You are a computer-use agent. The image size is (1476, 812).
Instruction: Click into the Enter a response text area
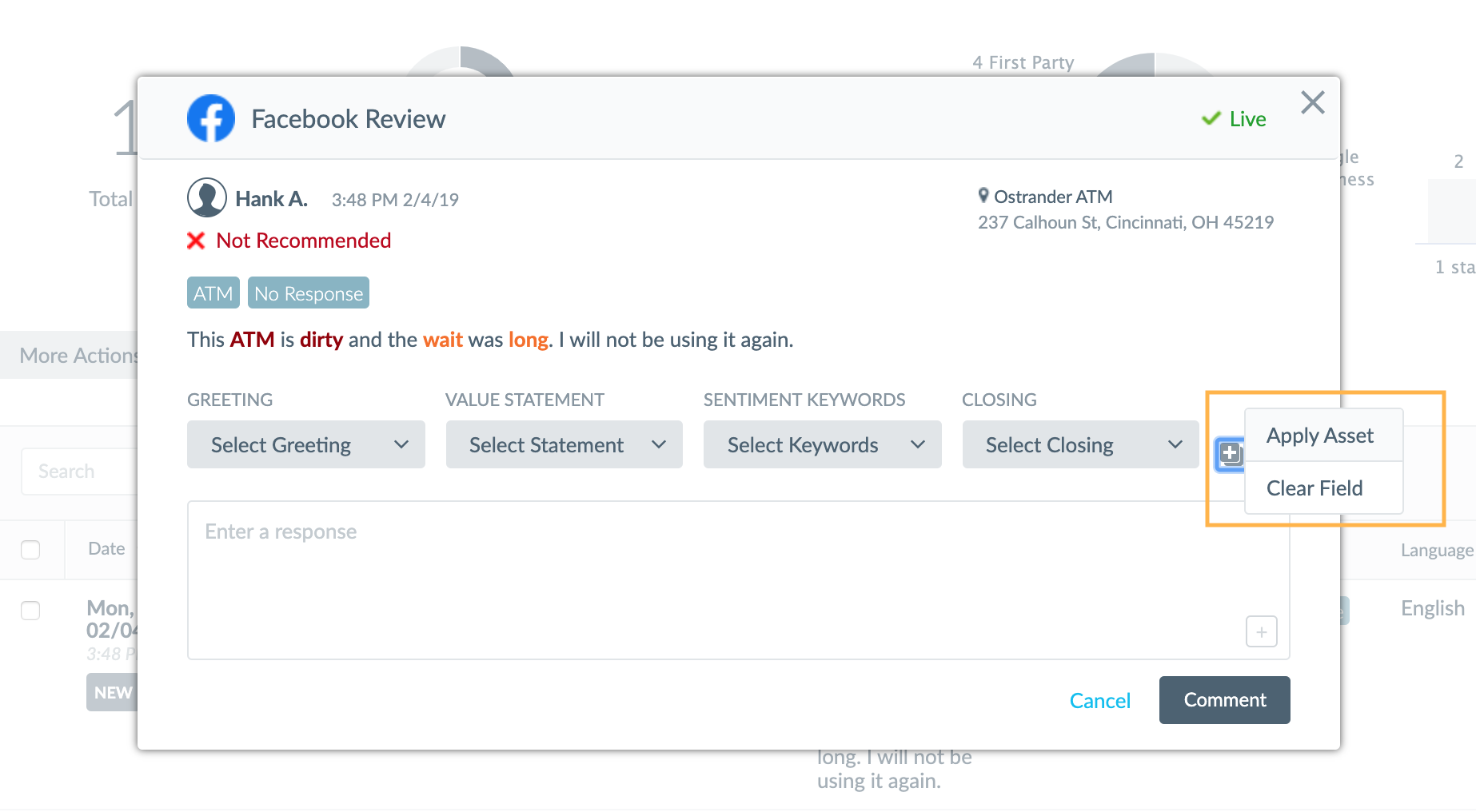(x=739, y=580)
